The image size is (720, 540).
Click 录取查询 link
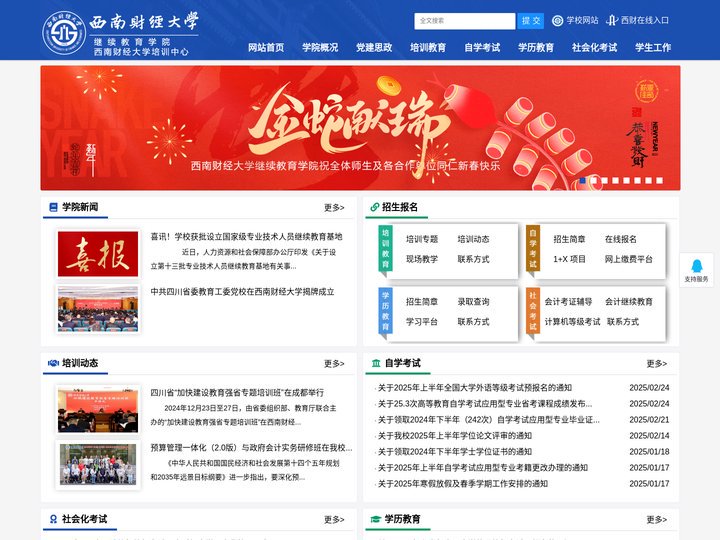pos(473,302)
